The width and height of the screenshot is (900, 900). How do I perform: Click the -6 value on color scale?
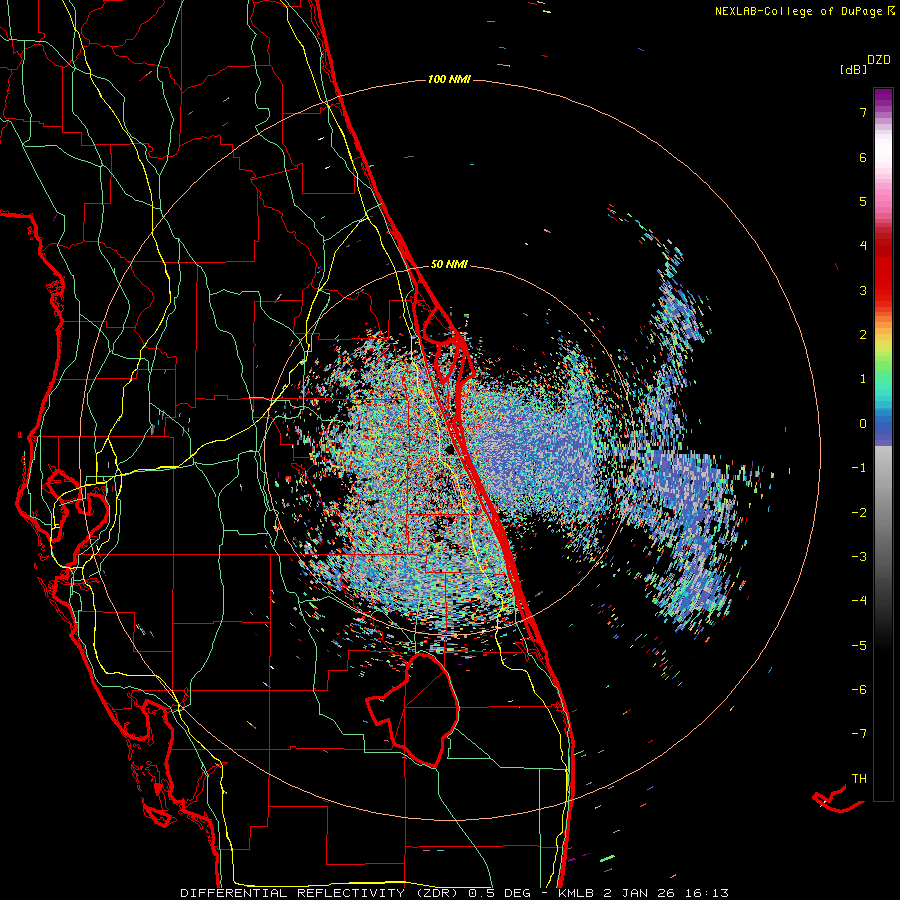pos(859,690)
